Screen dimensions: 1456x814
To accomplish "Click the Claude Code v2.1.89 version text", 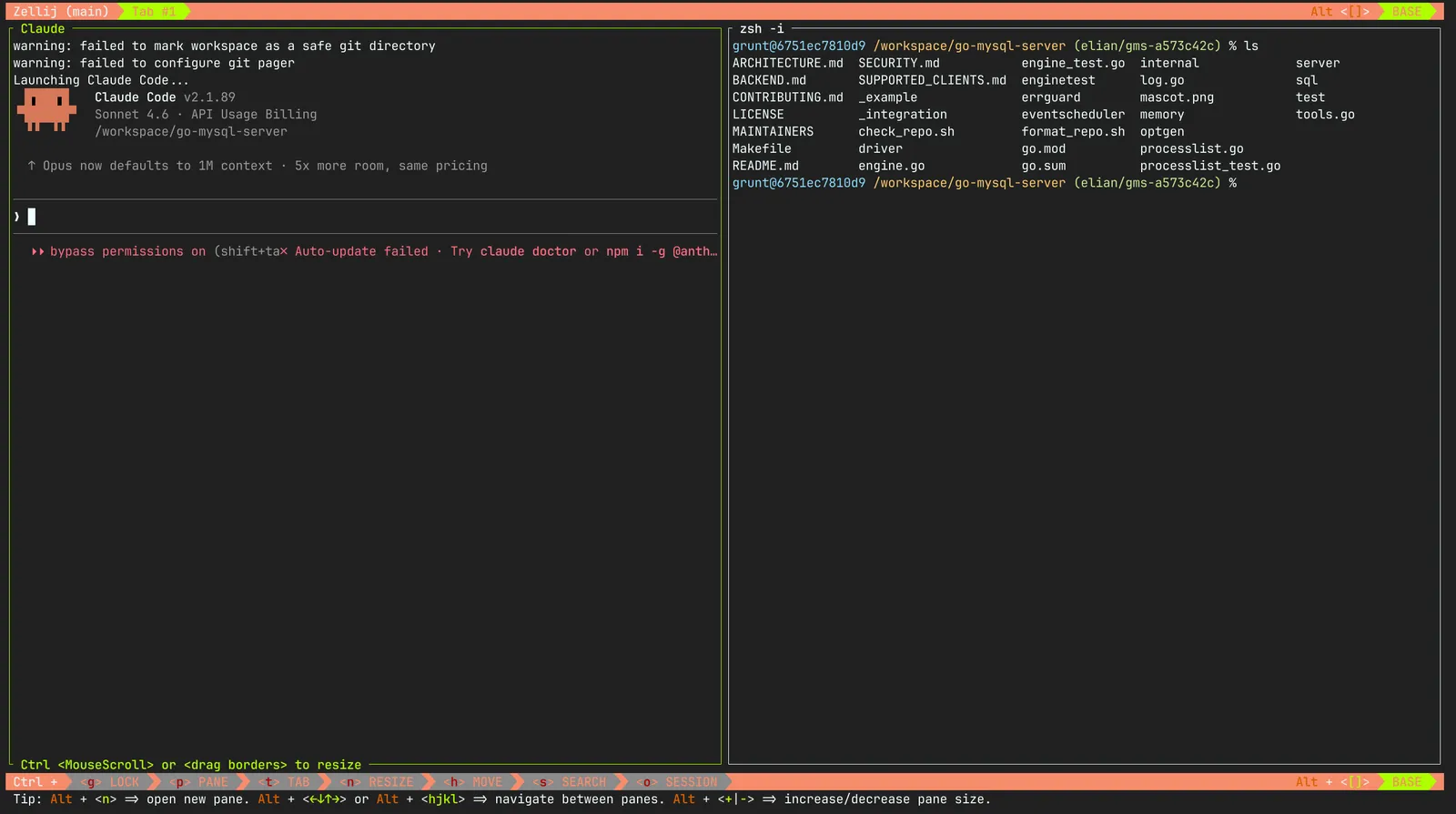I will pos(165,97).
